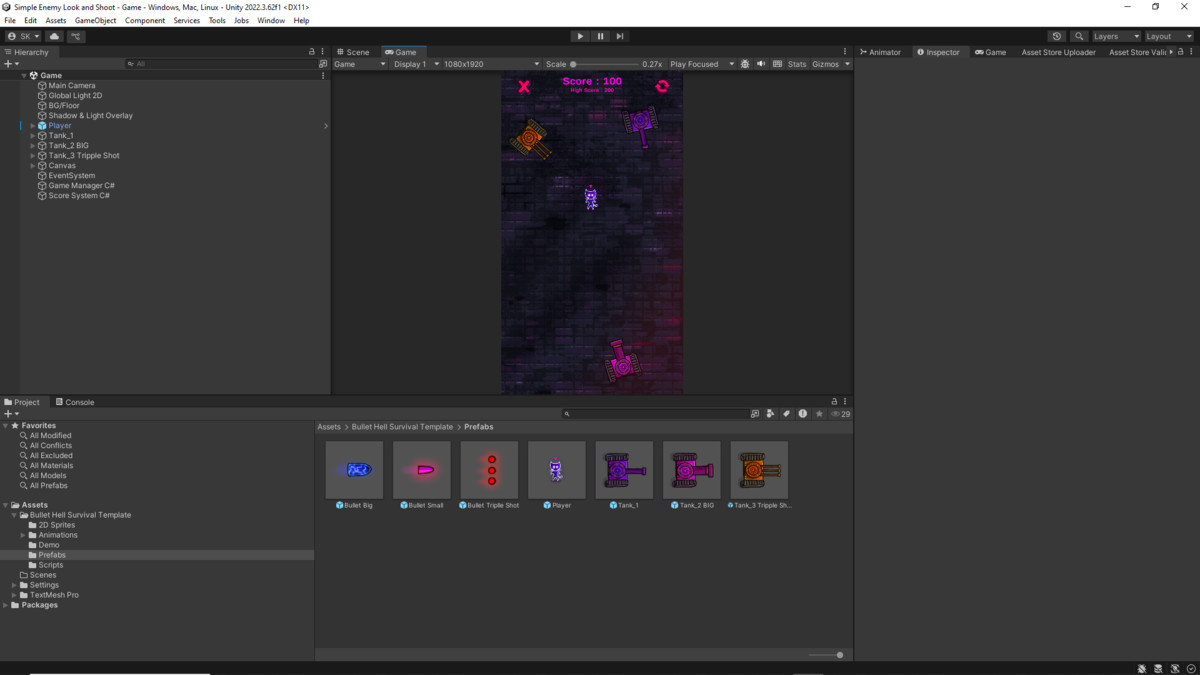Image resolution: width=1200 pixels, height=675 pixels.
Task: Open the GameObject menu
Action: (x=94, y=19)
